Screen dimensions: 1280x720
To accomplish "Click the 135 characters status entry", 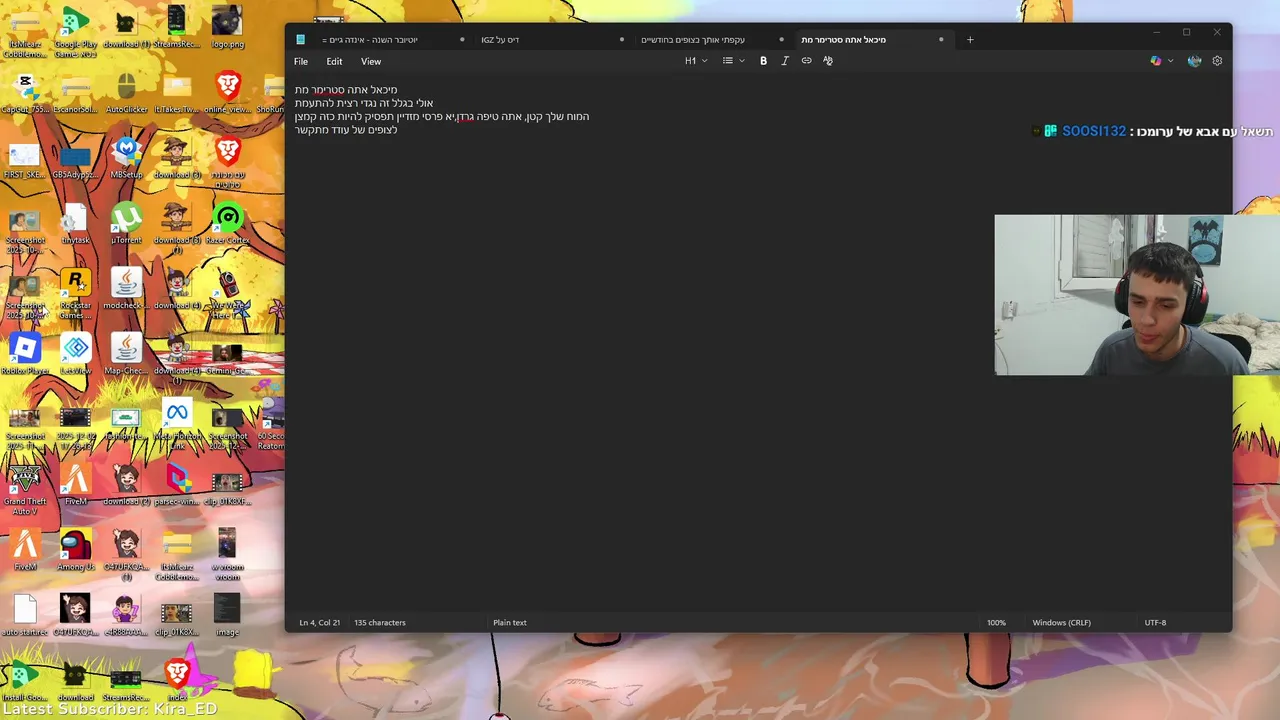I will point(380,623).
